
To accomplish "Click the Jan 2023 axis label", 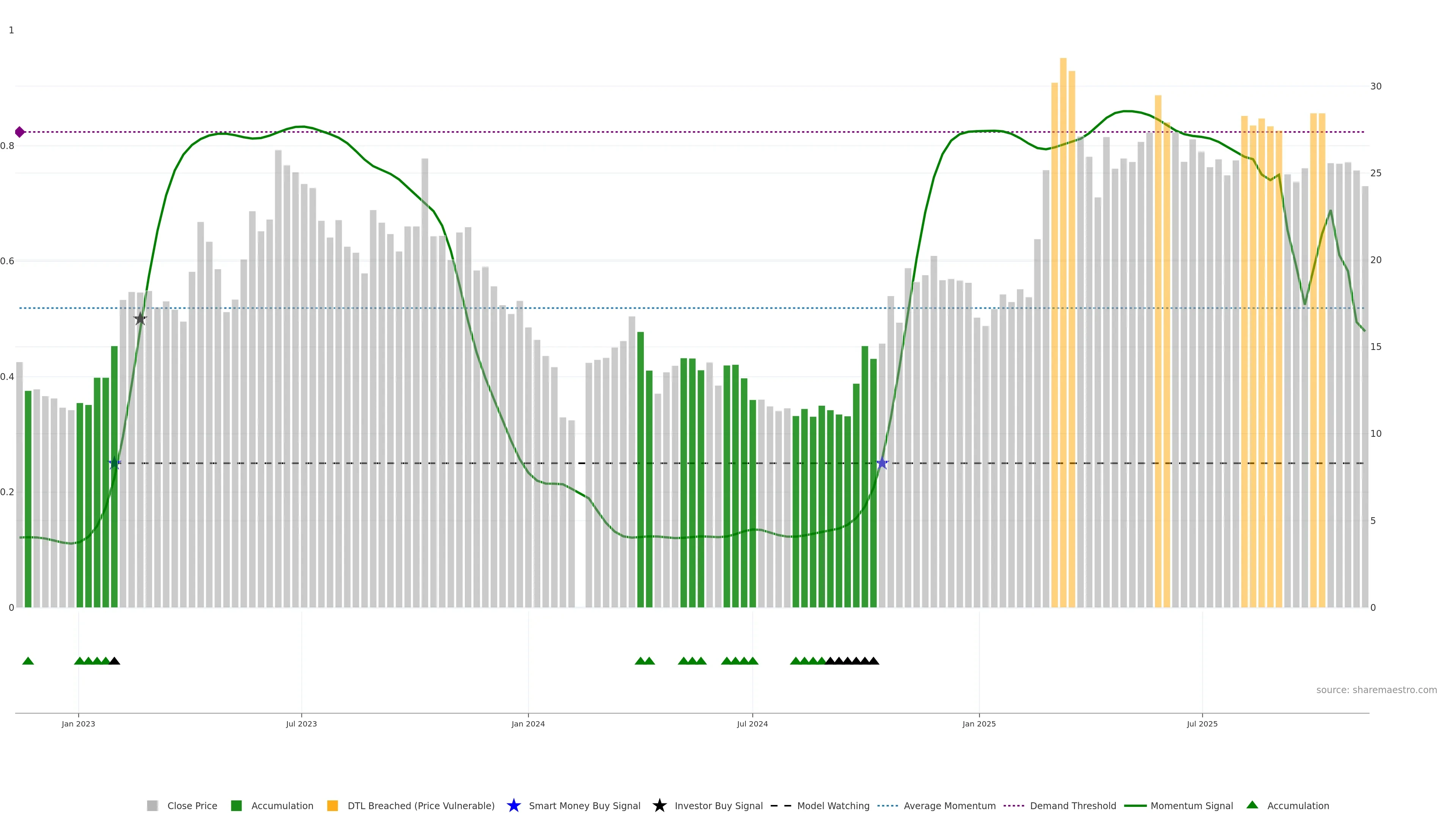I will [78, 723].
